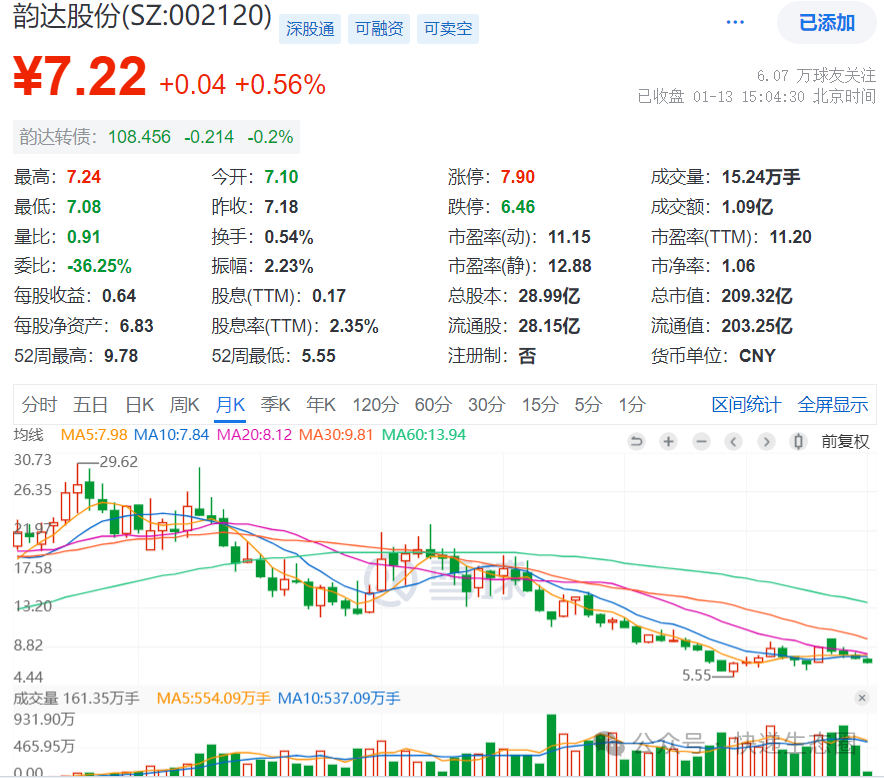884x778 pixels.
Task: Click the 5.55 low price marker
Action: (697, 675)
